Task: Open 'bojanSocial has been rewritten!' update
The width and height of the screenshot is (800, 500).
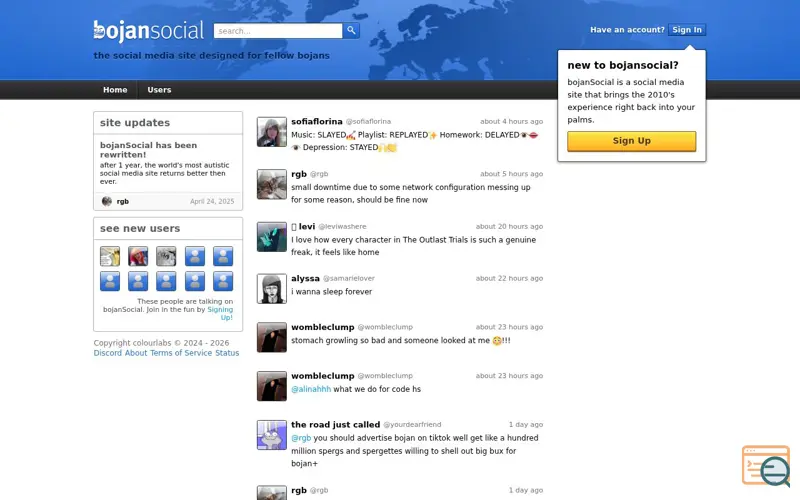Action: tap(148, 150)
